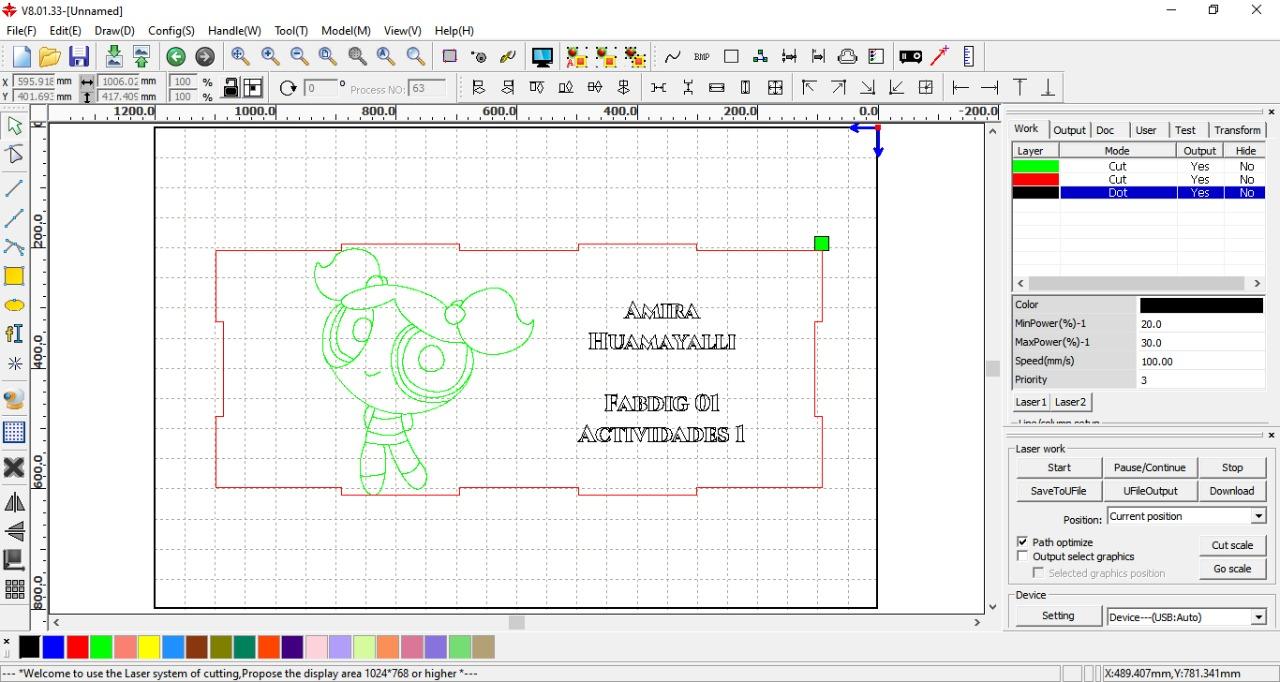Viewport: 1280px width, 682px height.
Task: Save the file using the floppy disk icon
Action: click(x=79, y=57)
